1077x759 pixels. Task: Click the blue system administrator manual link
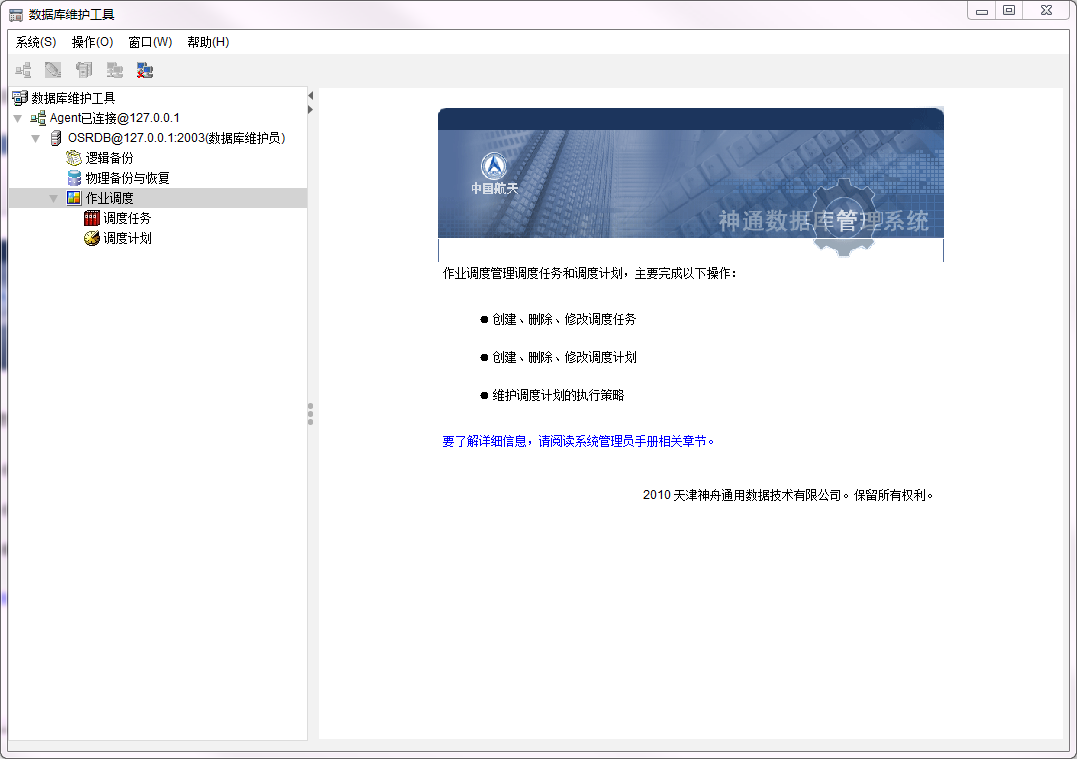click(x=579, y=441)
